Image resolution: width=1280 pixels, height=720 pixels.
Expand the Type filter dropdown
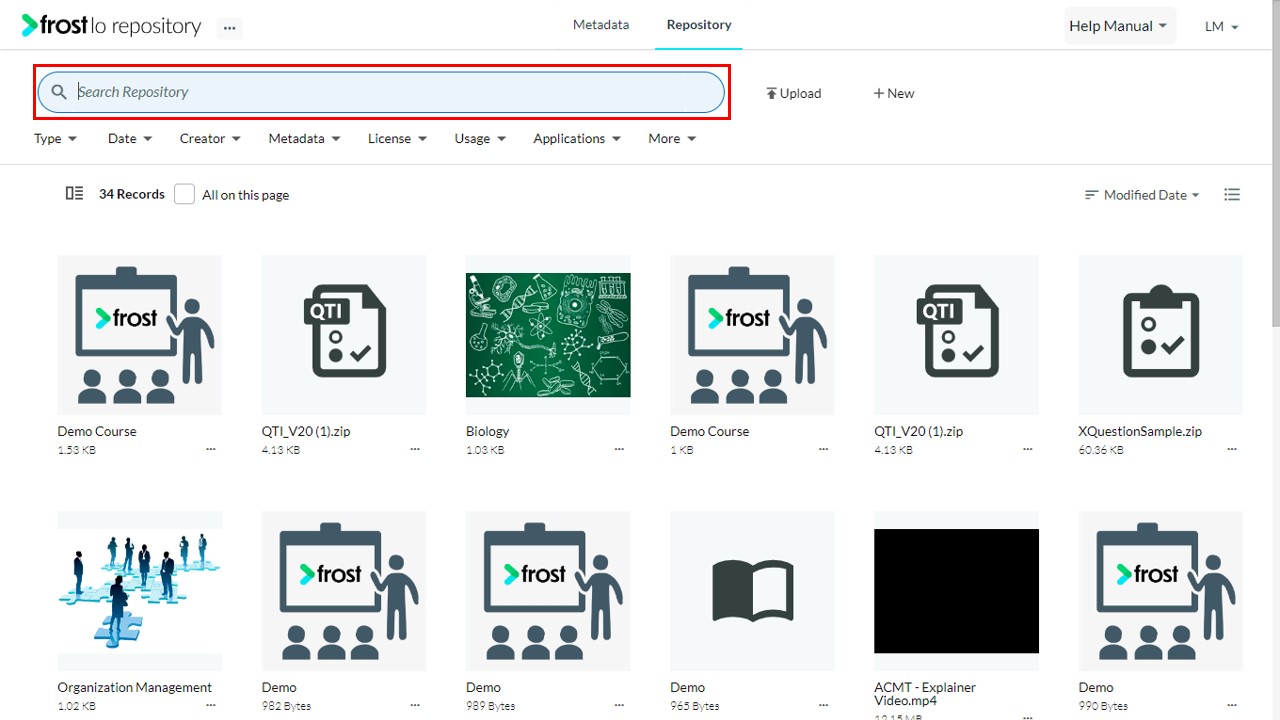pos(56,139)
